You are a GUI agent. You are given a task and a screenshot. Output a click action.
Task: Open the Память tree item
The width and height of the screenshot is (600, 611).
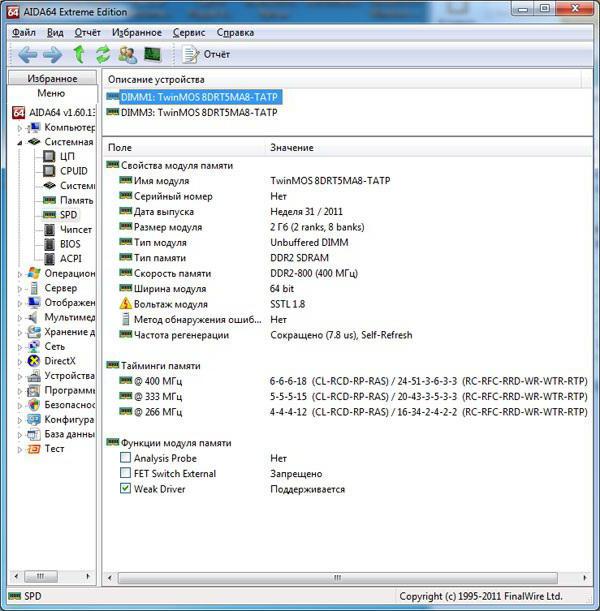point(68,200)
